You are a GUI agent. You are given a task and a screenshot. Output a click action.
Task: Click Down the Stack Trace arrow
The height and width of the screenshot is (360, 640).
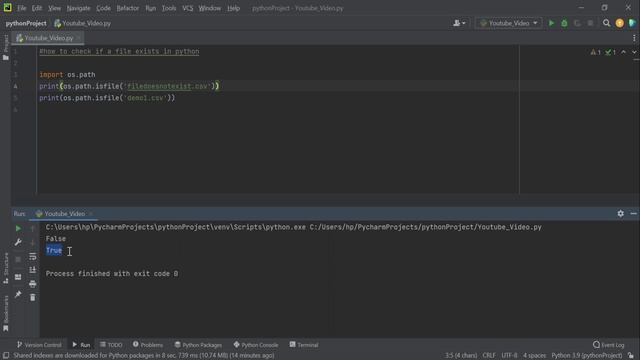coord(33,242)
